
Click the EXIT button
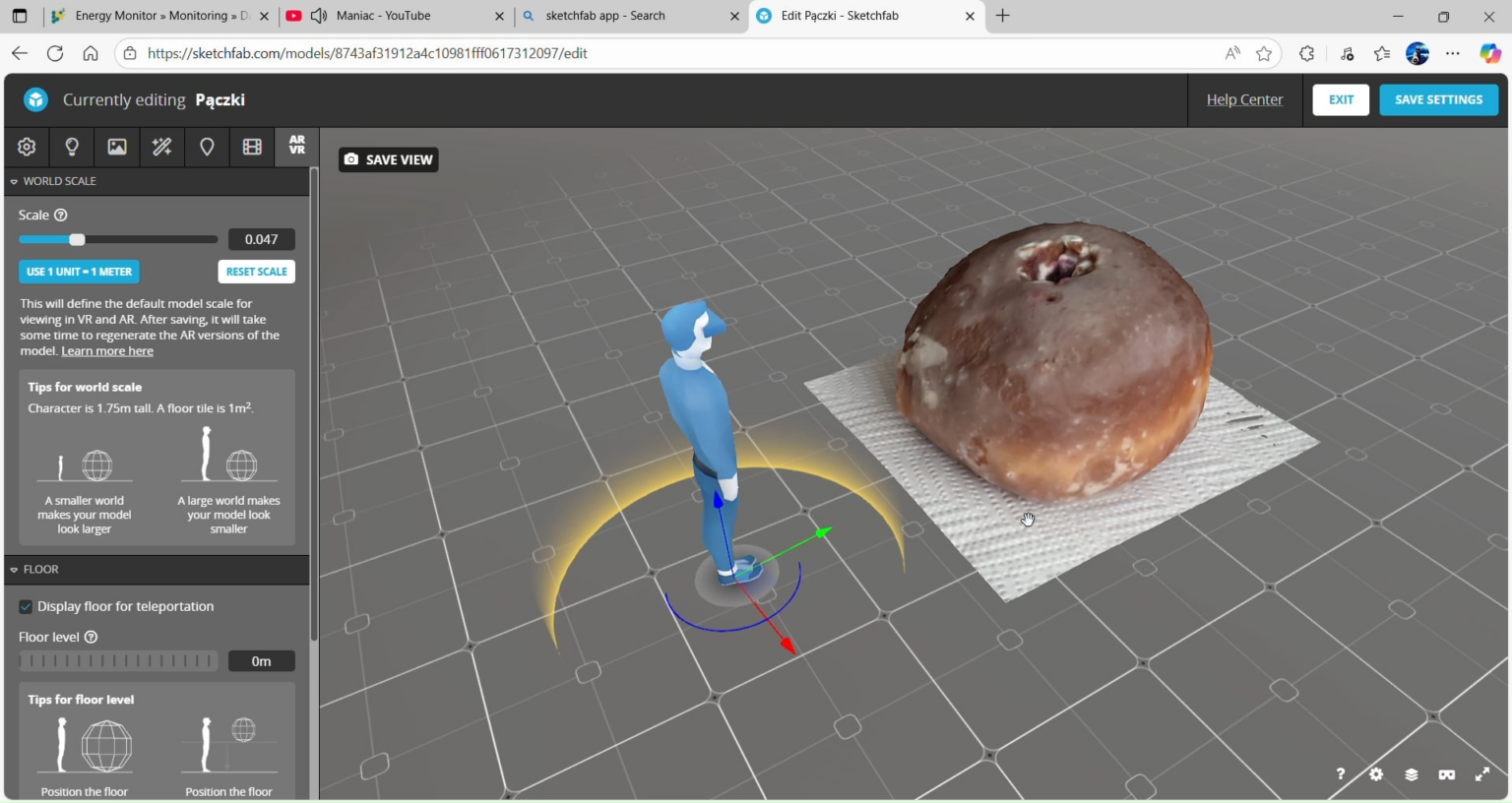pos(1341,99)
